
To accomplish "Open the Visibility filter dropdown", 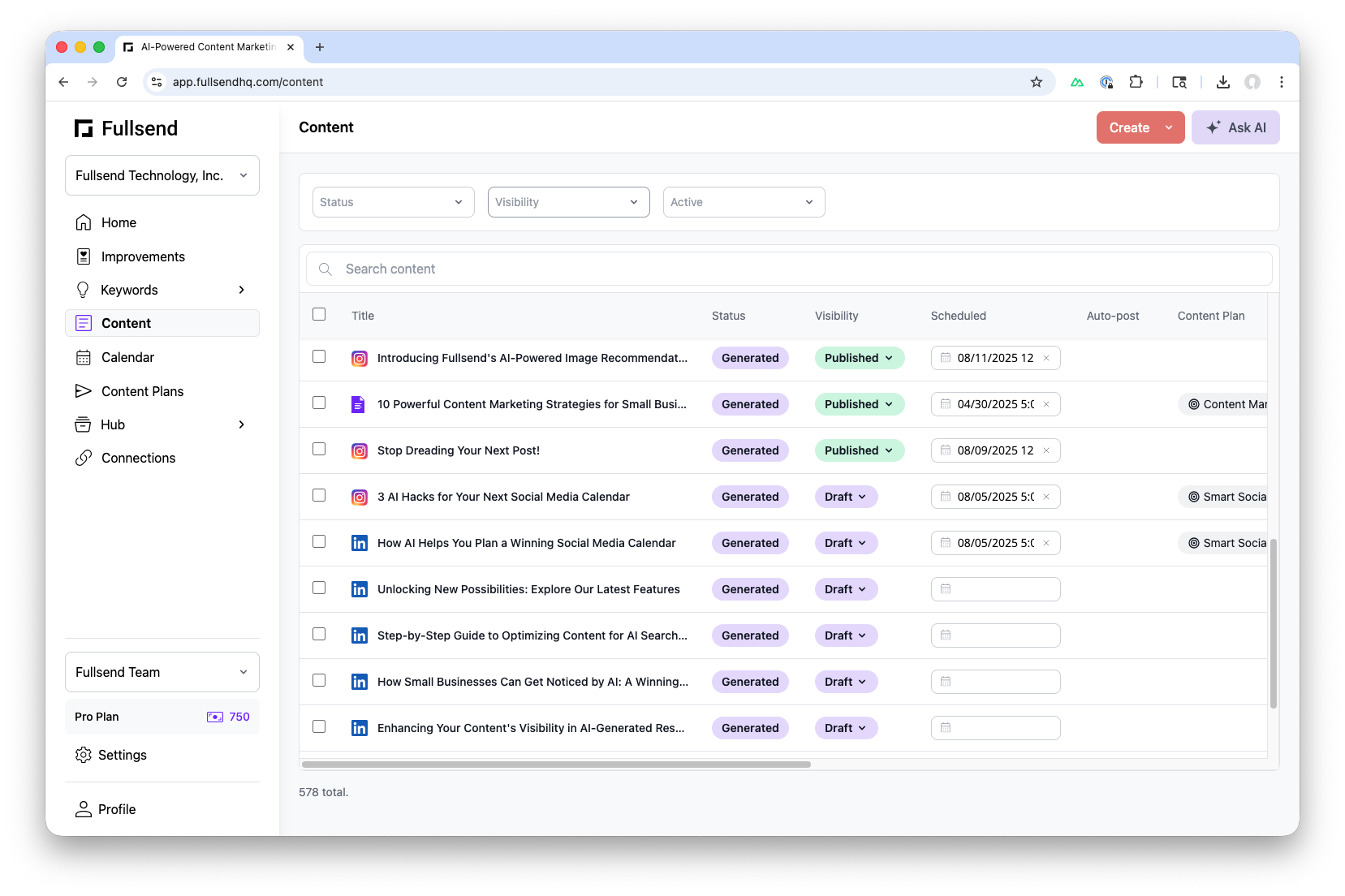I will 568,202.
